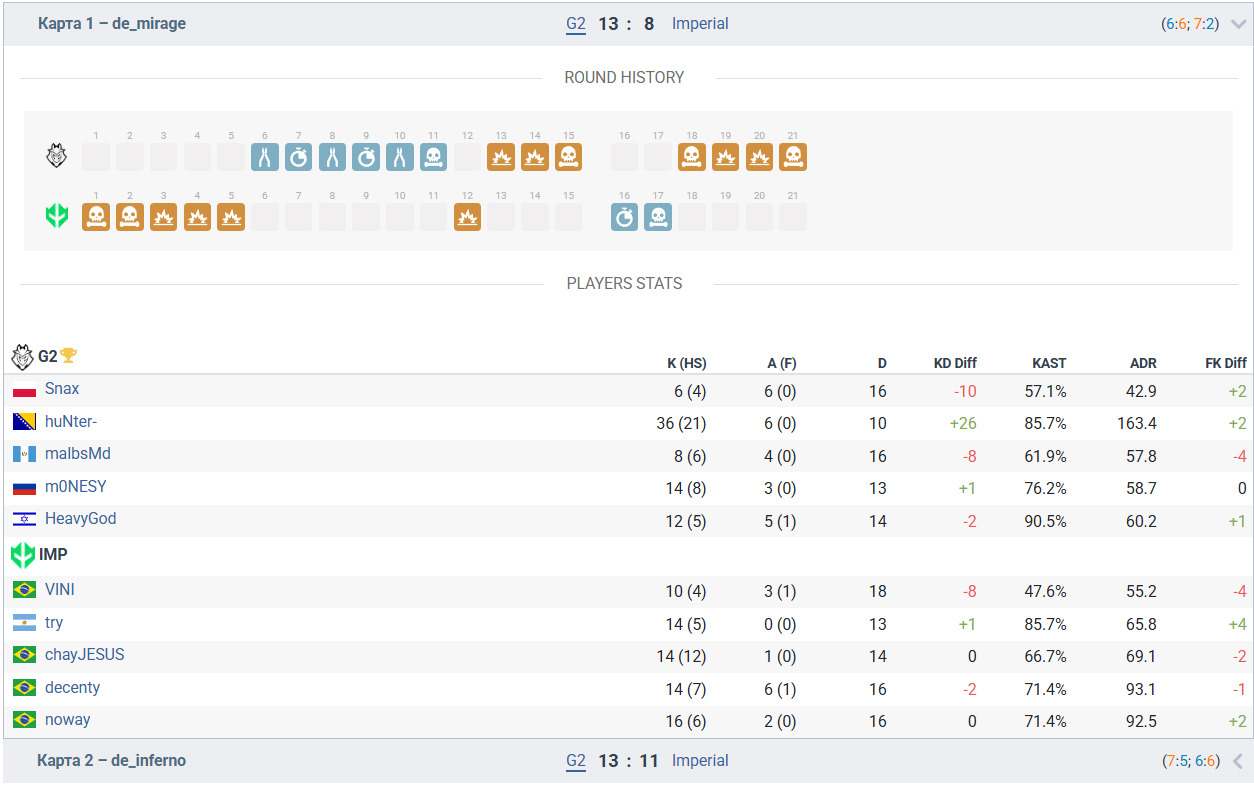Click Imperial round 17 skull icon
The height and width of the screenshot is (787, 1254).
point(658,217)
